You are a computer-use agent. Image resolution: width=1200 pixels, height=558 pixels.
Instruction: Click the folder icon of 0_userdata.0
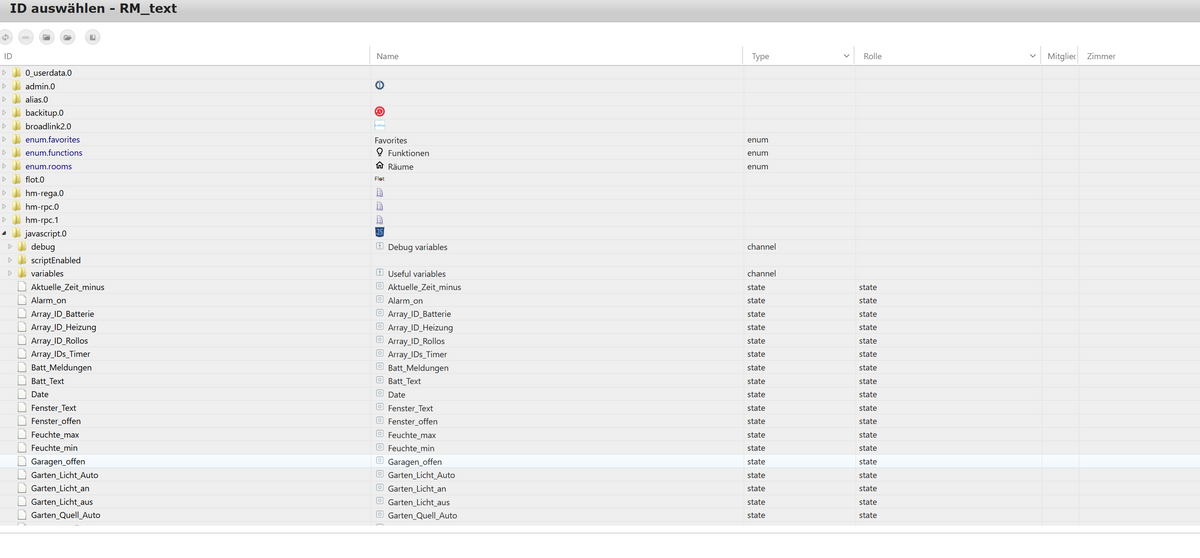16,73
